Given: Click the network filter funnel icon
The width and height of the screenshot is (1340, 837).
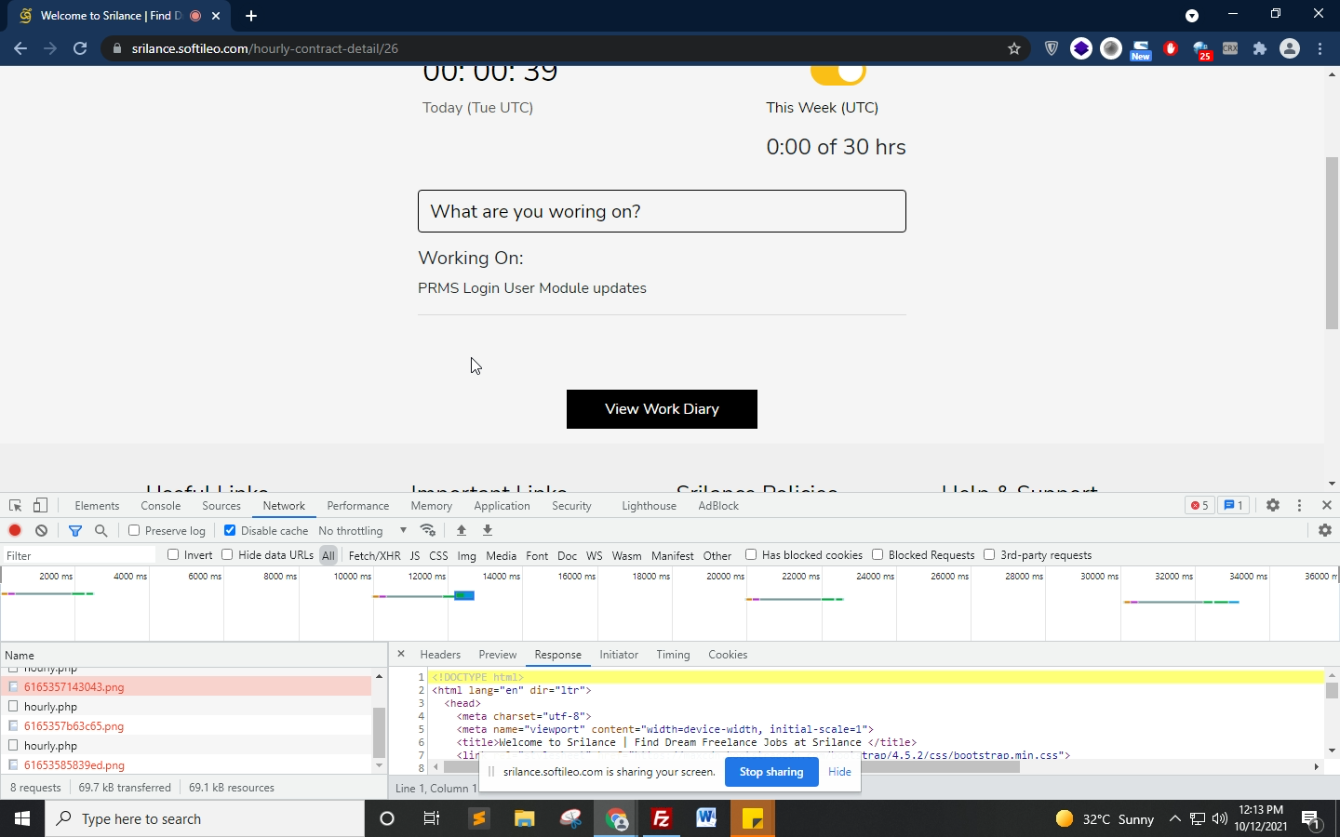Looking at the screenshot, I should tap(75, 531).
